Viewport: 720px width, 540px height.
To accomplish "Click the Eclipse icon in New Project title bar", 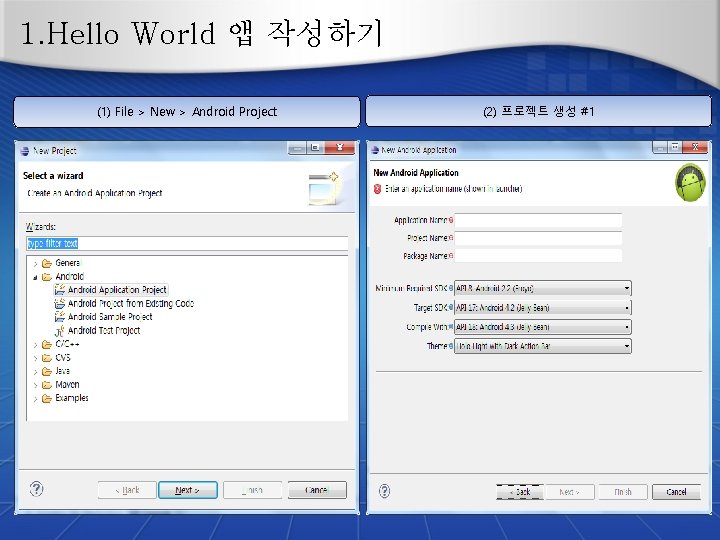I will point(25,151).
